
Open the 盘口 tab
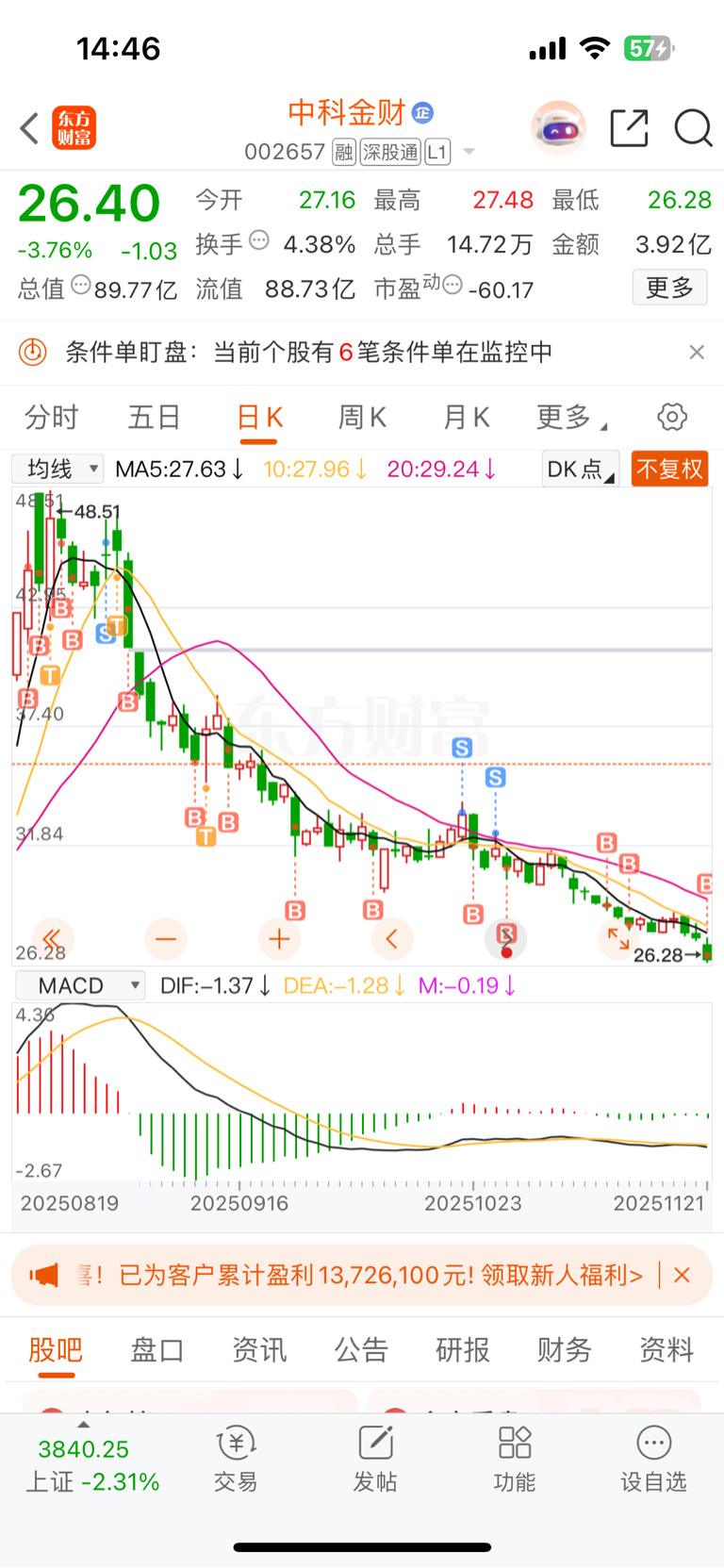tap(157, 1350)
